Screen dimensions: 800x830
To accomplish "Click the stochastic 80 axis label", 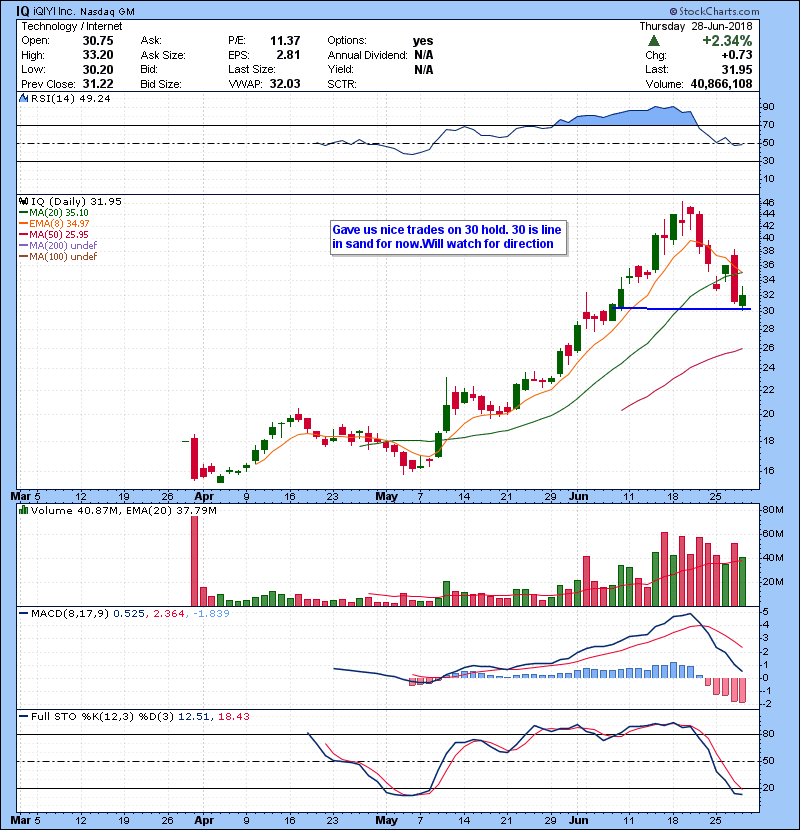I will tap(768, 734).
